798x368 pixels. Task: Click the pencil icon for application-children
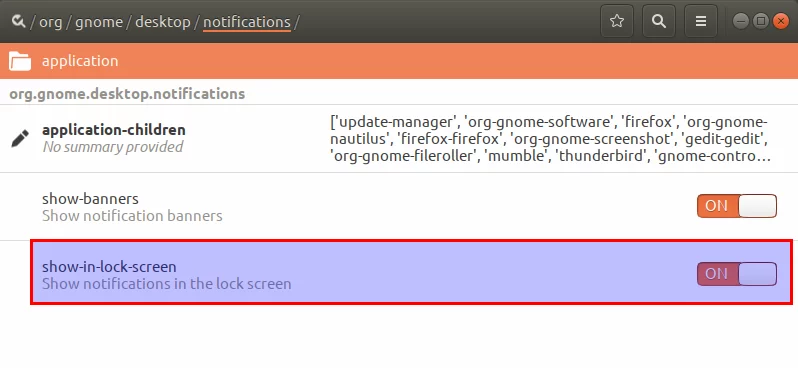point(20,138)
